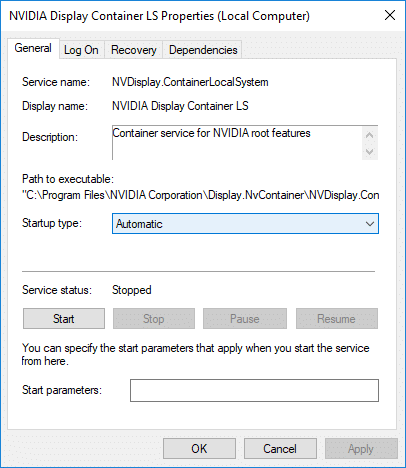Click the NVDisplay.ContainerLocalSystem service name value
406x468 pixels.
tap(190, 82)
